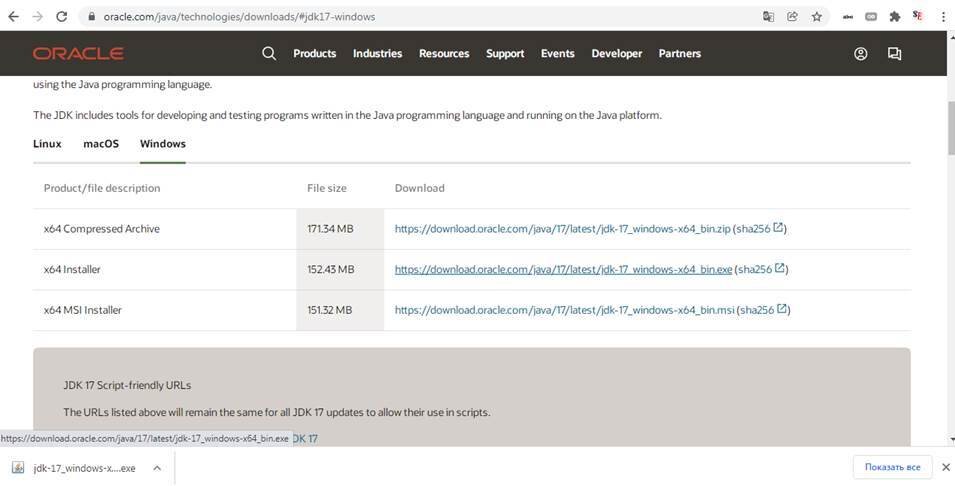Screen dimensions: 955x486
Task: Click the padlock site info icon
Action: click(x=91, y=17)
